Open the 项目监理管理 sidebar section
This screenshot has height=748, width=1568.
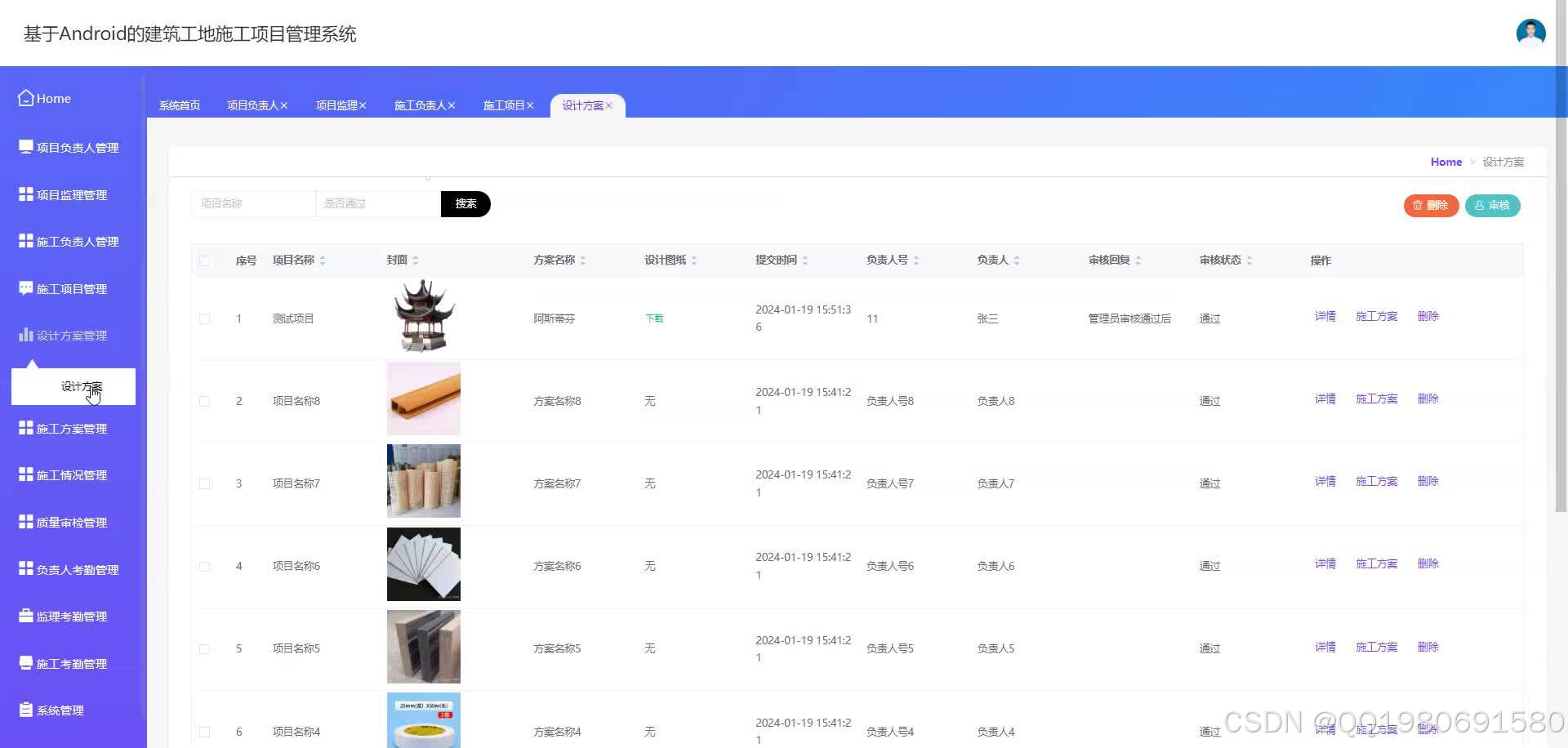coord(71,194)
